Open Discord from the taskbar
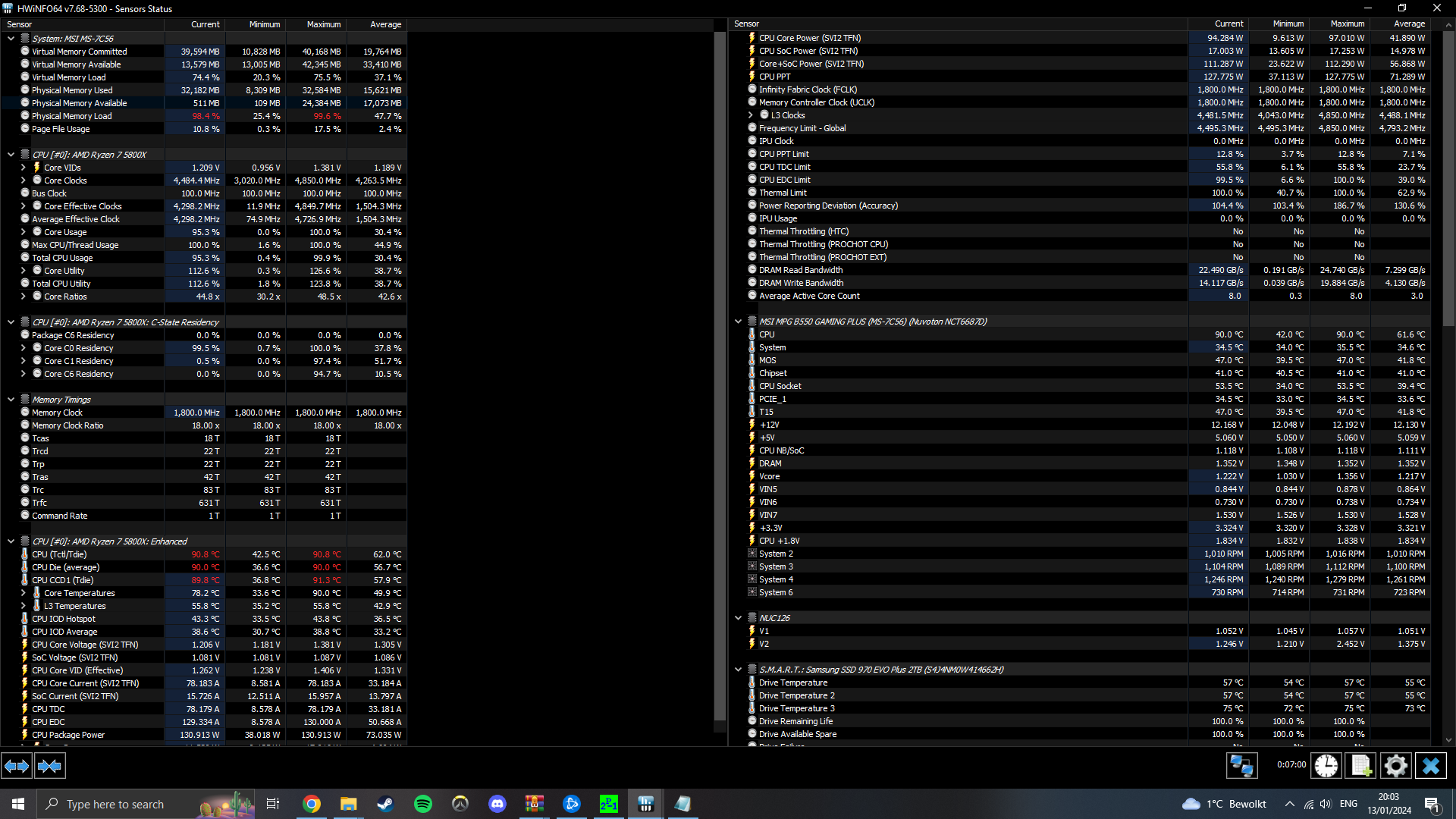The image size is (1456, 819). pyautogui.click(x=497, y=804)
